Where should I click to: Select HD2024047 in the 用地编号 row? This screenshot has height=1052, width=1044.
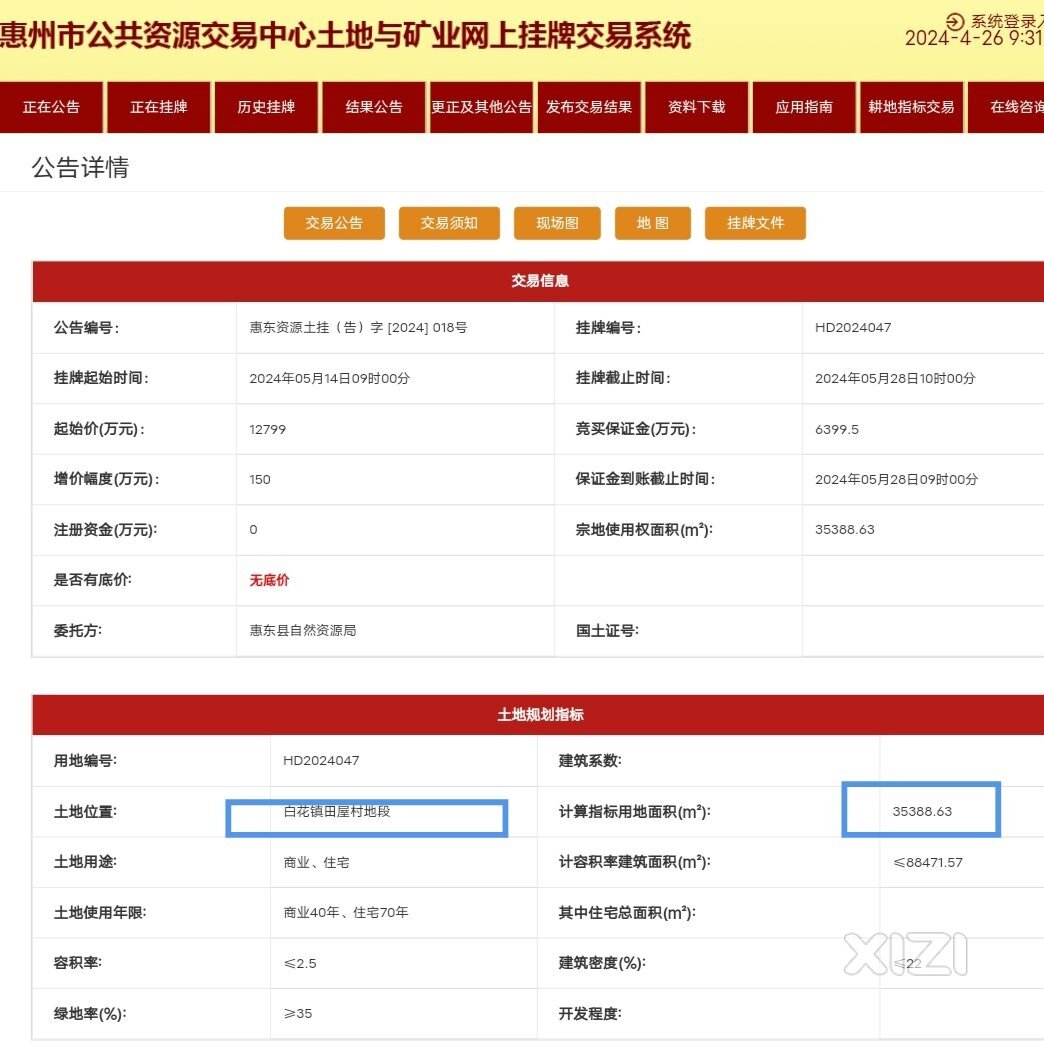coord(321,761)
